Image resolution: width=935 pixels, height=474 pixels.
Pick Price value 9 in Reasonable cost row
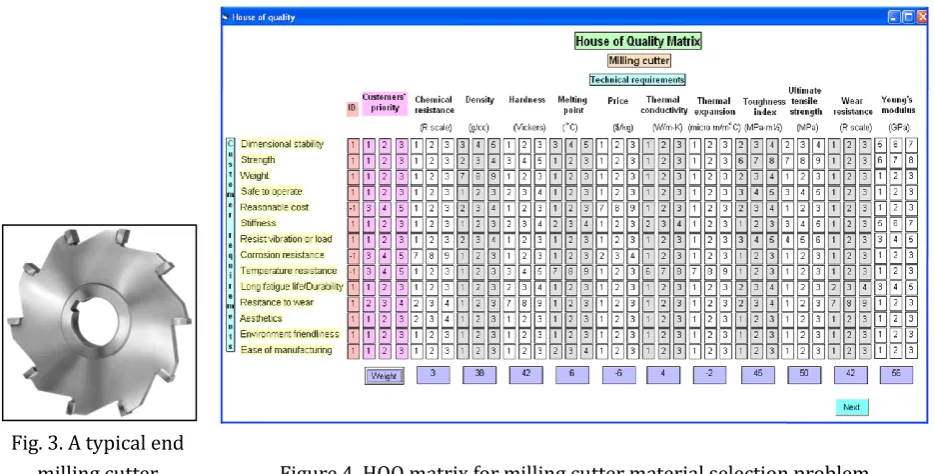(632, 207)
